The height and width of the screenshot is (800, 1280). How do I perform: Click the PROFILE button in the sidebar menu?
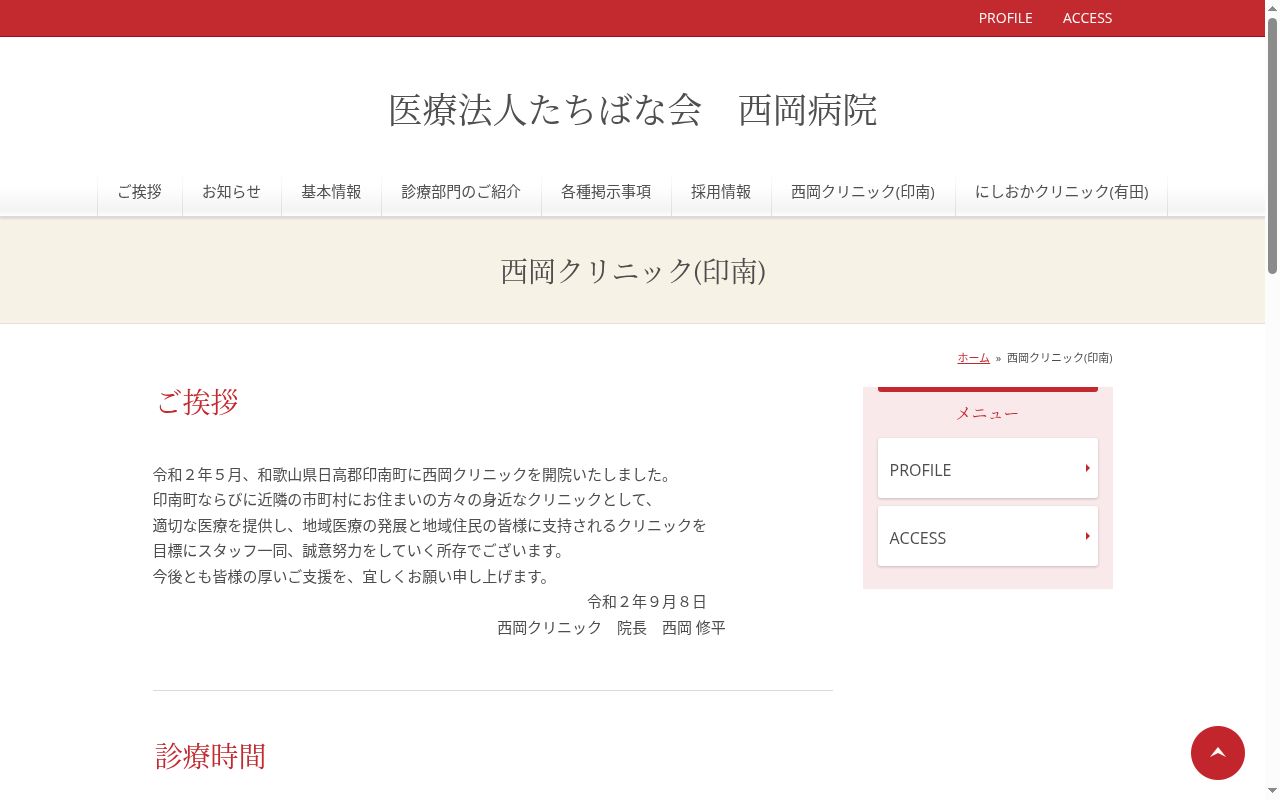point(988,468)
